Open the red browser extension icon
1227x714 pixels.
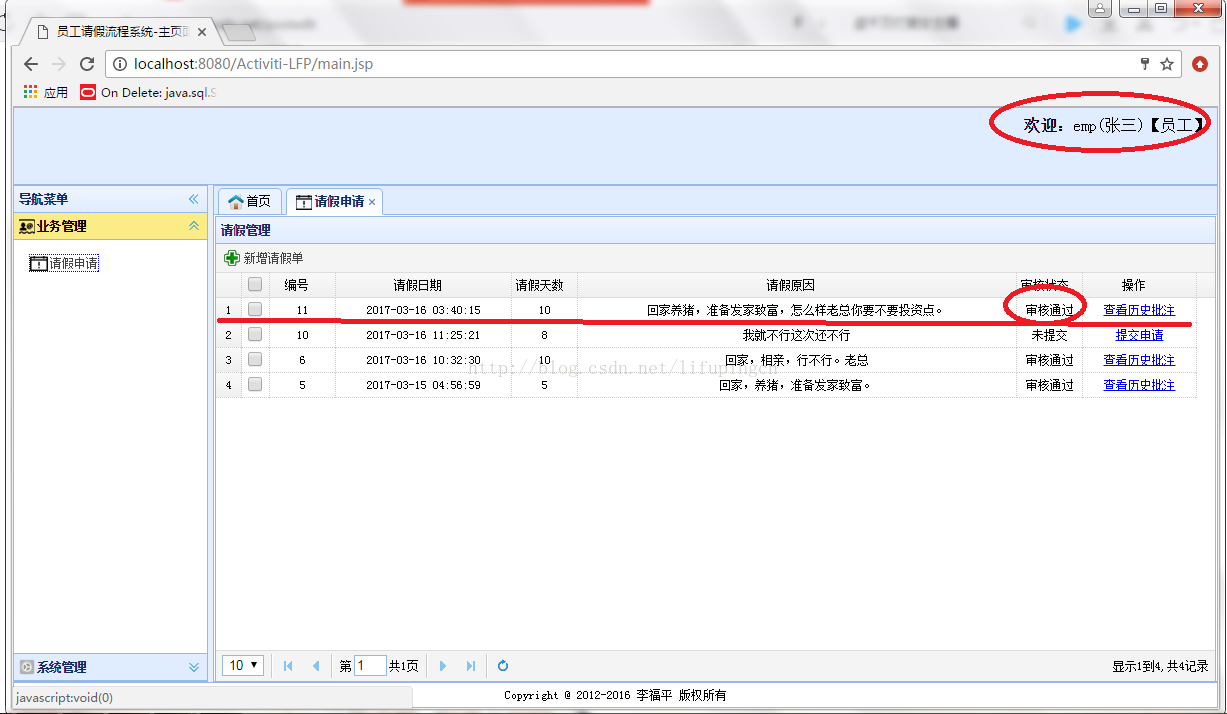1200,64
